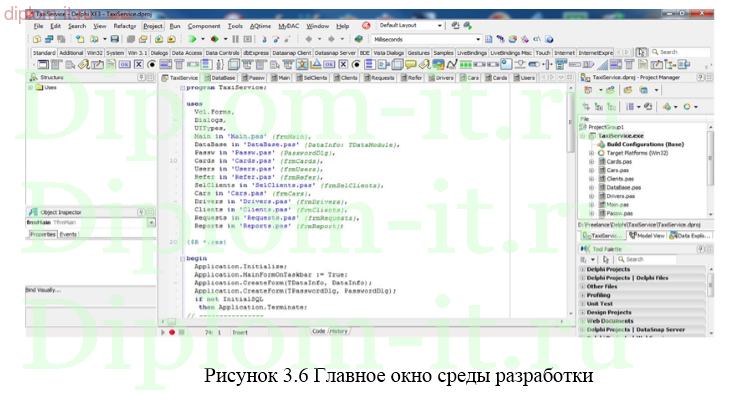The width and height of the screenshot is (739, 400).
Task: Switch to the History tab below editor
Action: (339, 331)
